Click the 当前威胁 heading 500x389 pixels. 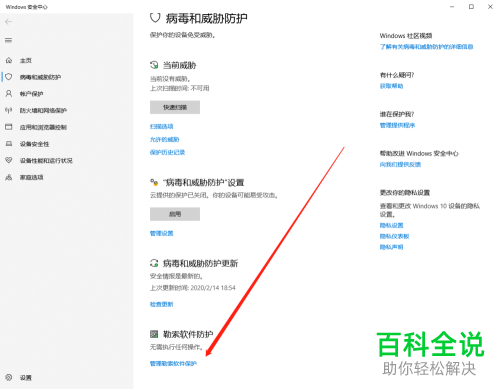click(x=179, y=65)
